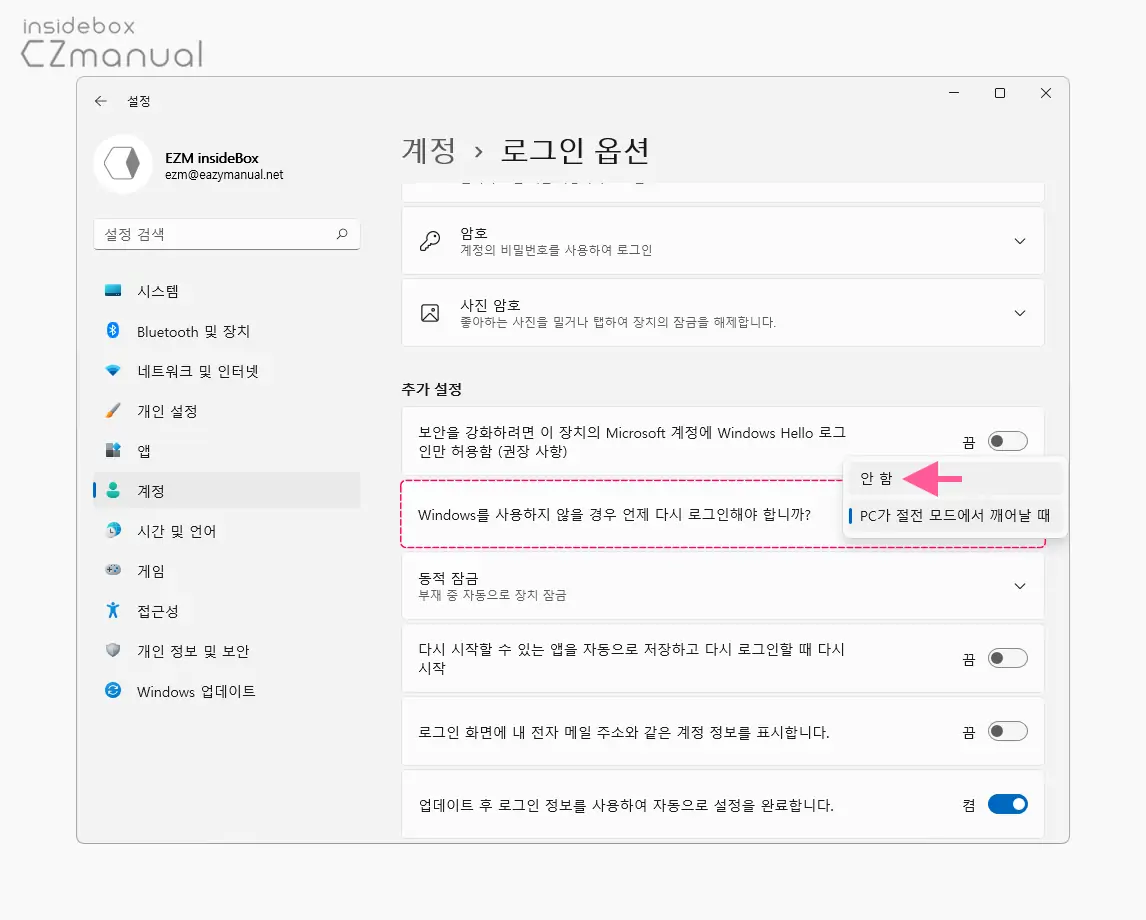This screenshot has height=920, width=1146.
Task: Minimize the 설정 window
Action: (x=954, y=93)
